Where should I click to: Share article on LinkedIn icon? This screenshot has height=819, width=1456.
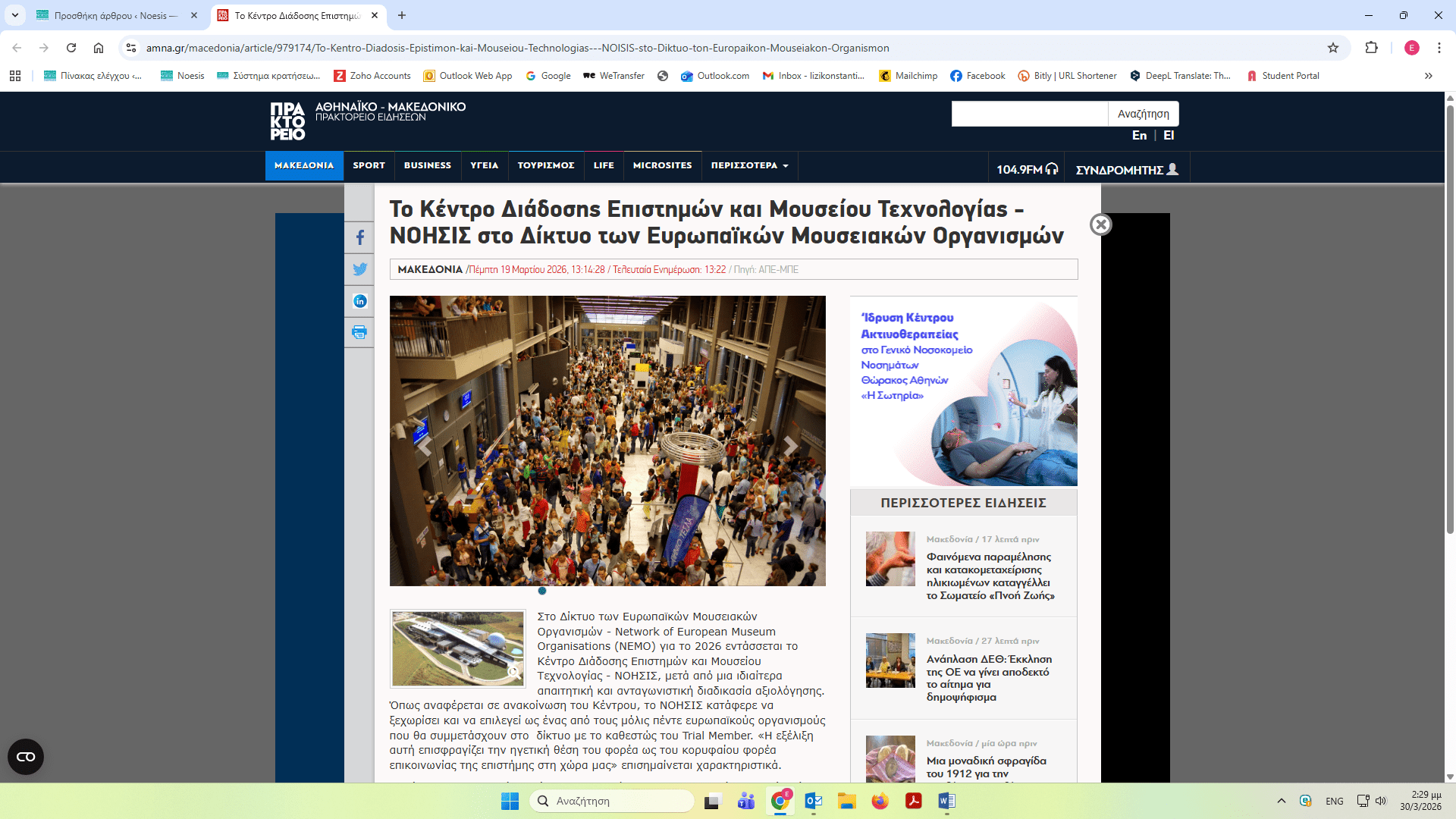tap(359, 301)
